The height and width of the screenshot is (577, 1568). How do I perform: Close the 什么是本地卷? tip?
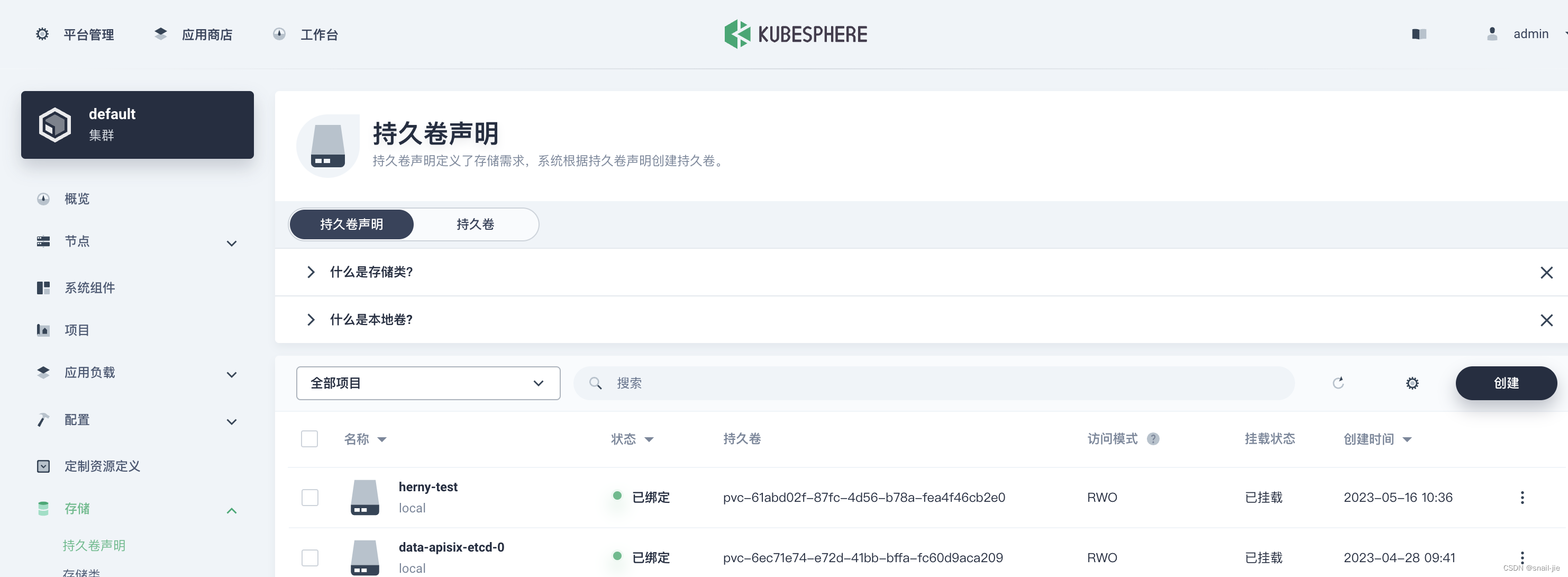pos(1546,320)
